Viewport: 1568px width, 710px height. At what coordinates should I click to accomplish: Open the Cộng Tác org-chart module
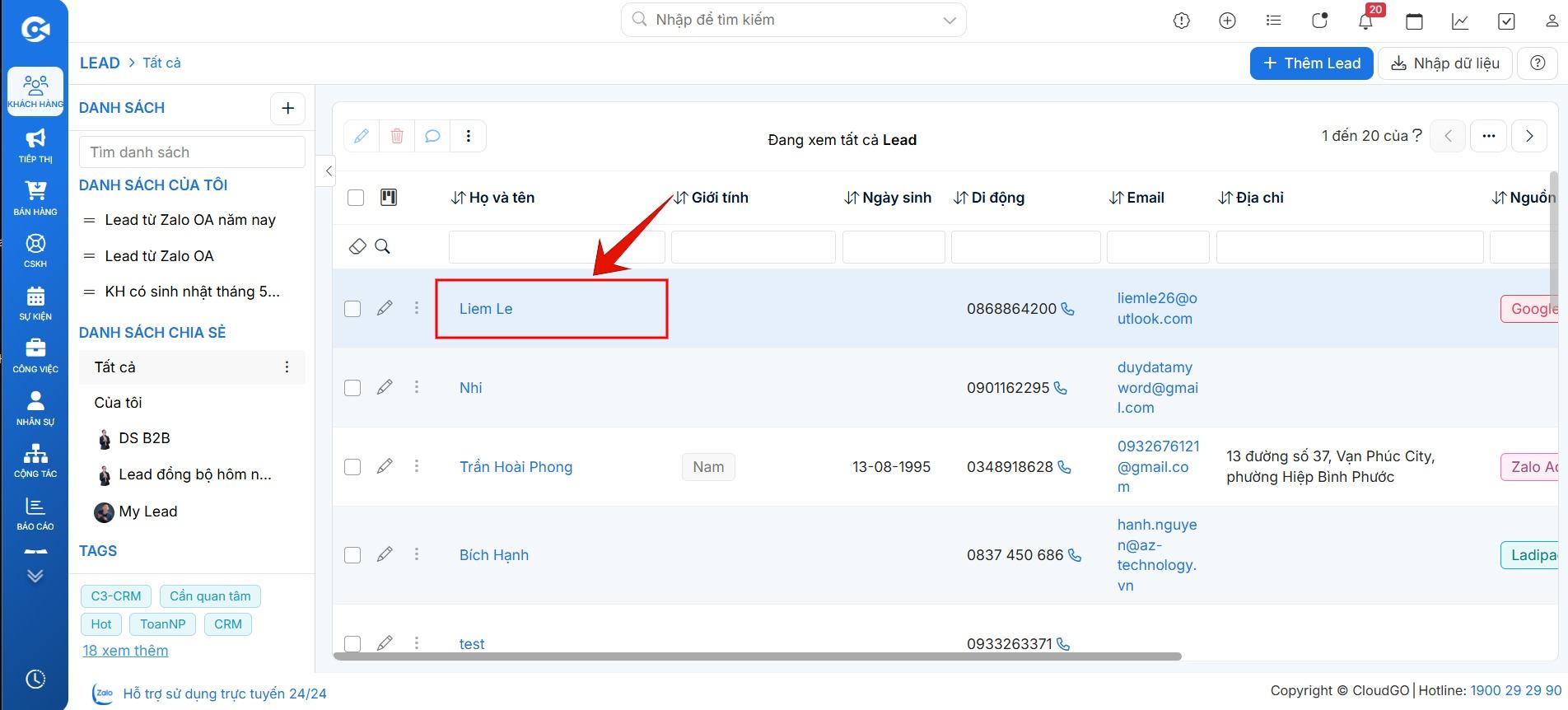[35, 460]
